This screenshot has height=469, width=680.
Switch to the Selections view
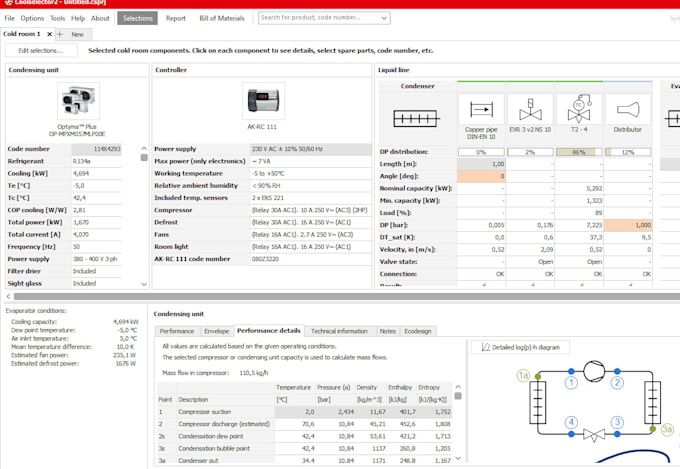[x=137, y=18]
